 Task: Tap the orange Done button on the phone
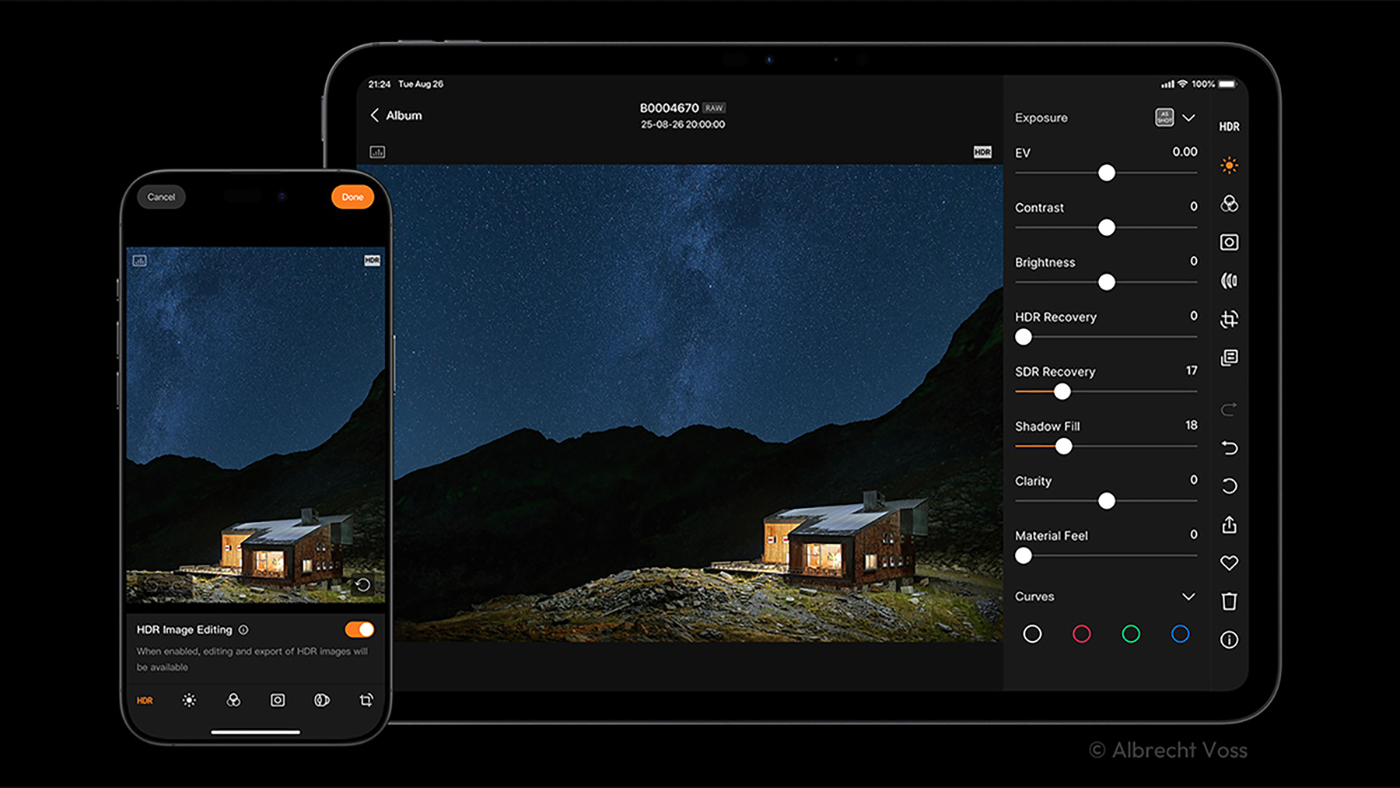coord(353,197)
